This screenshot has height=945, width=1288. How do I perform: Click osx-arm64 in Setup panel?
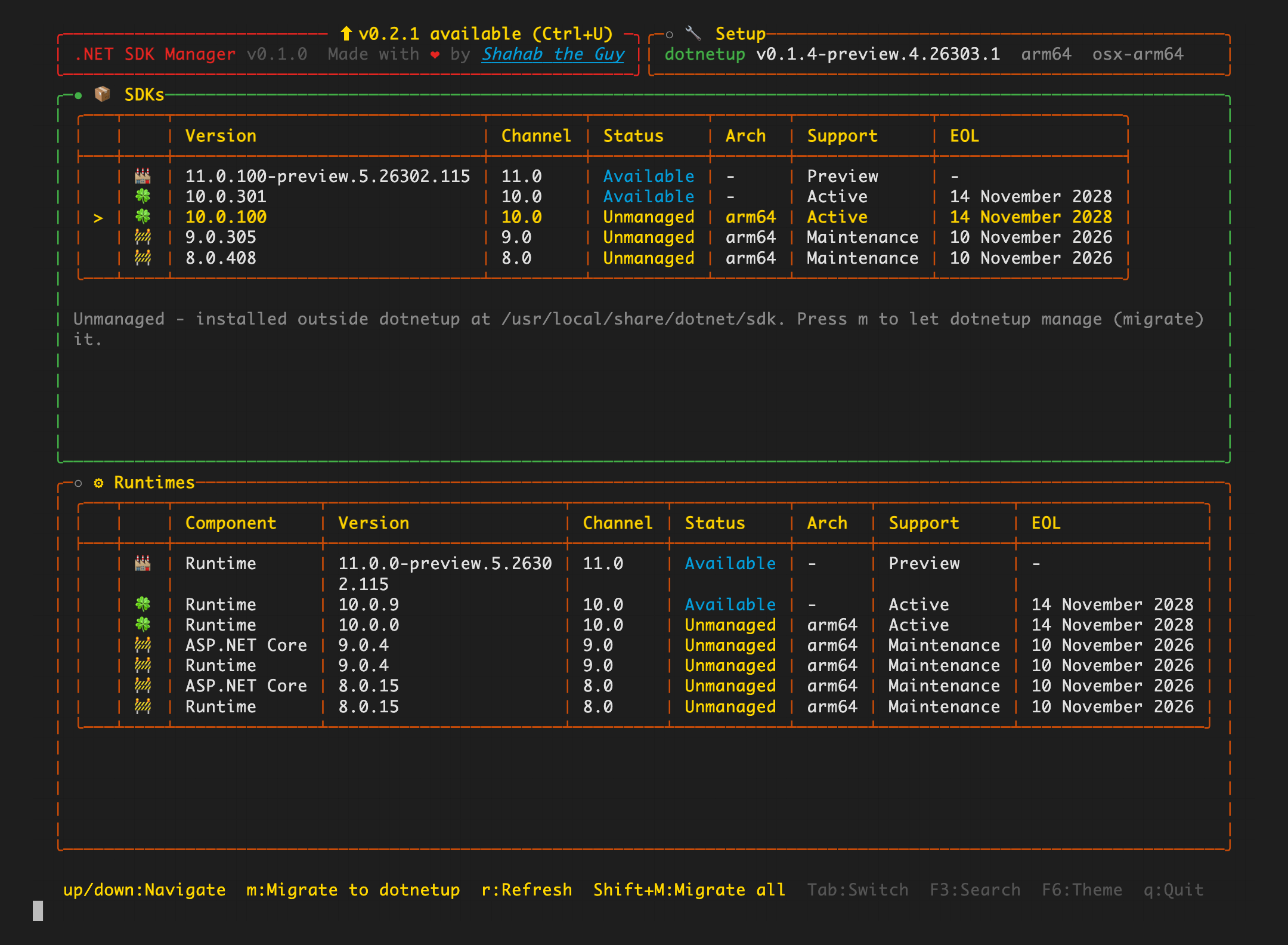click(1138, 54)
